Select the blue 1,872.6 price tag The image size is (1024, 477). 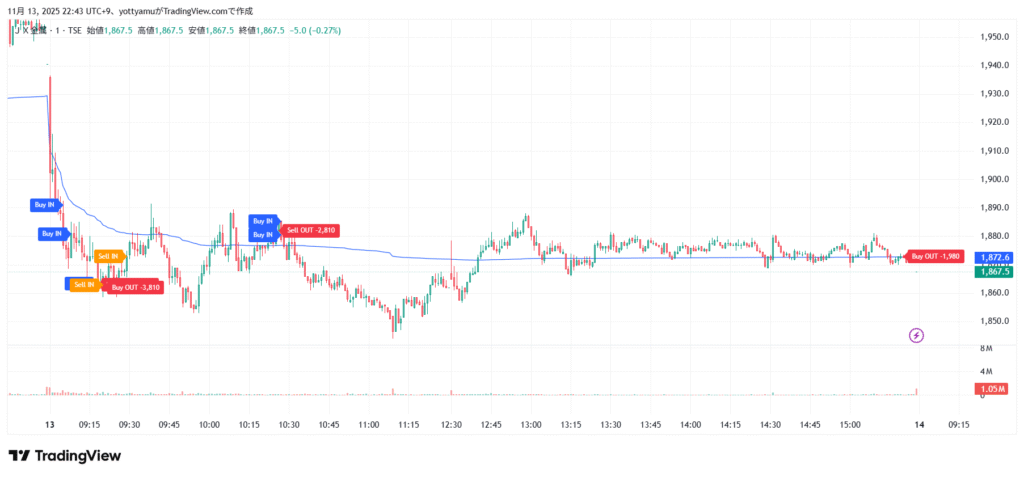click(x=995, y=258)
